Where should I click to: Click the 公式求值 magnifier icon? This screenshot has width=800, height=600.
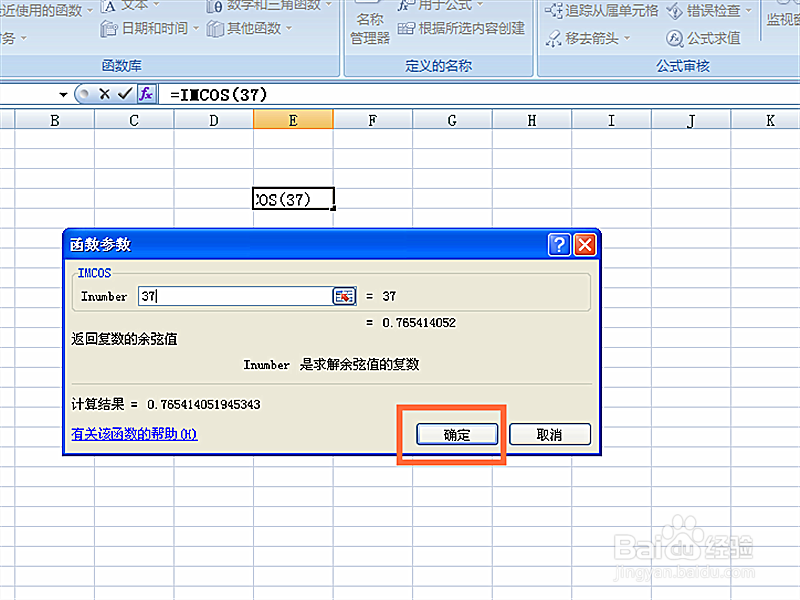pos(674,38)
